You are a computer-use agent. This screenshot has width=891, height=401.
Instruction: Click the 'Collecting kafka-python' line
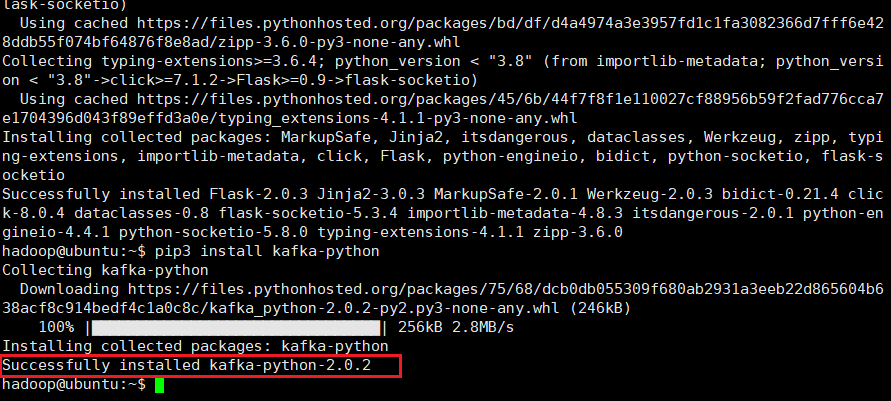pos(105,270)
